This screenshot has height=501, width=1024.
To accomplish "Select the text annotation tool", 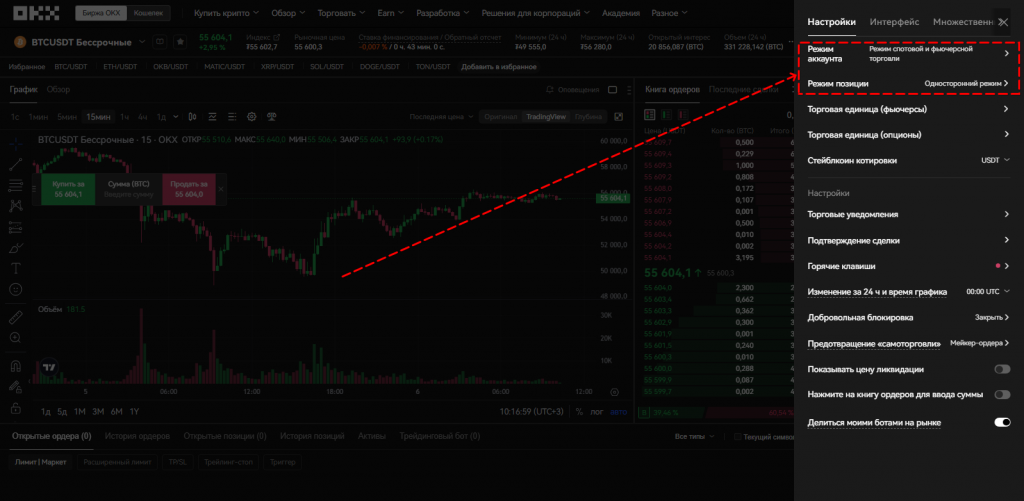I will tap(16, 268).
